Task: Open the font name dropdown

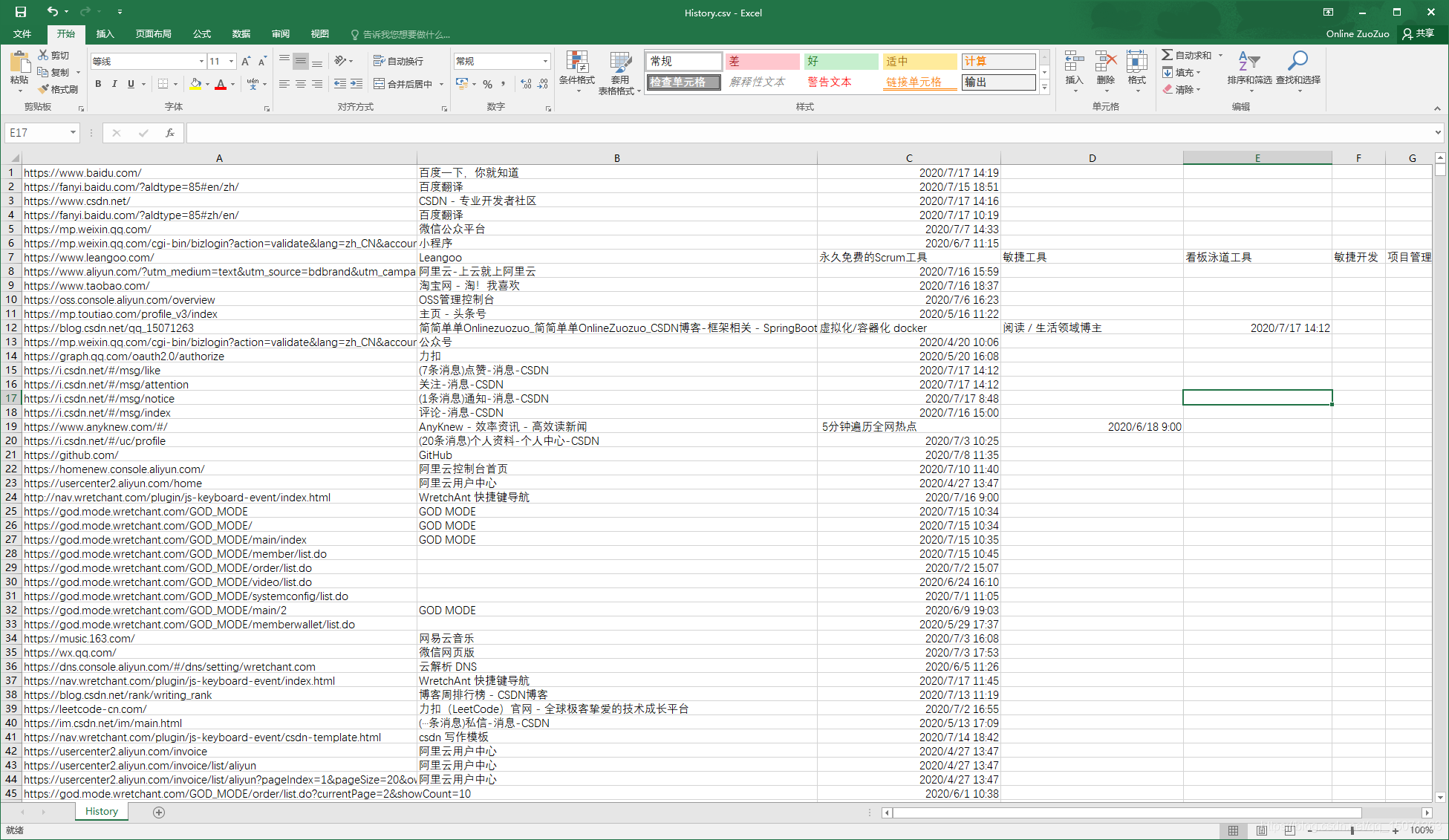Action: click(201, 61)
